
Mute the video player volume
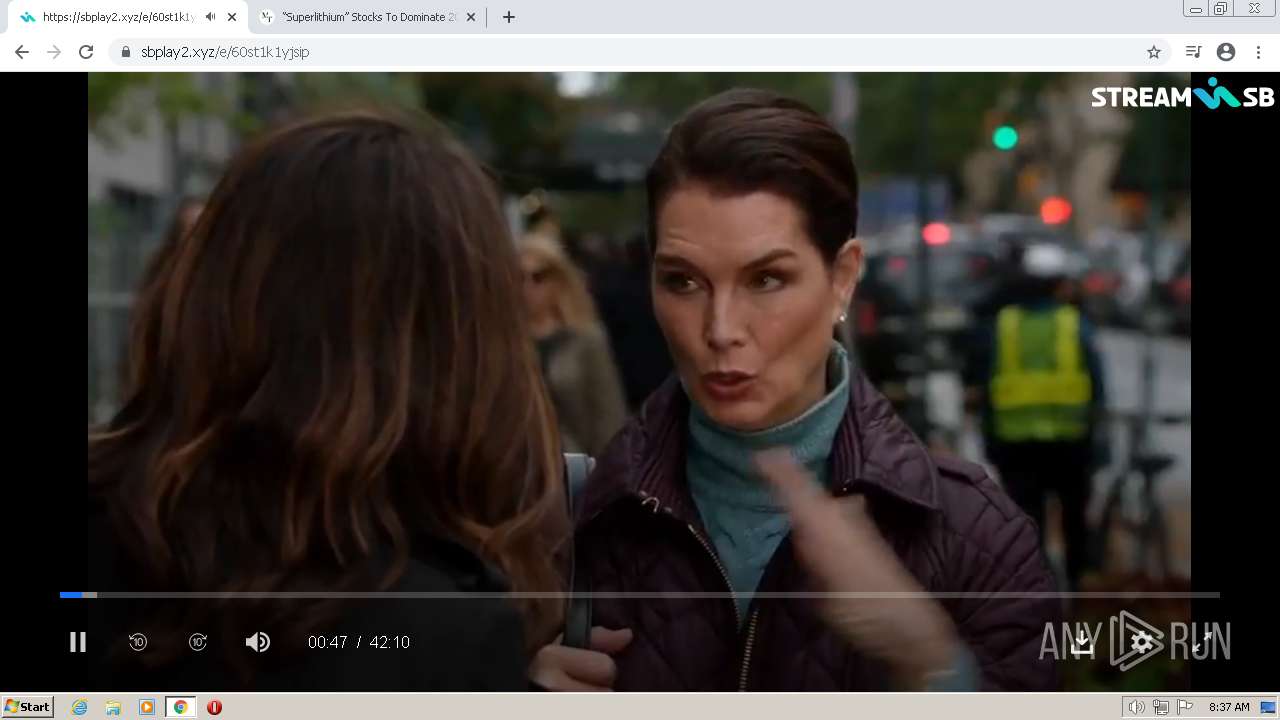point(258,642)
